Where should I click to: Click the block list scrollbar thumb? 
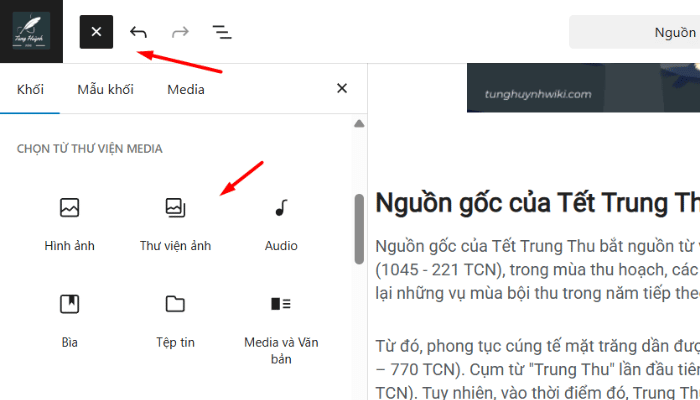pos(359,230)
